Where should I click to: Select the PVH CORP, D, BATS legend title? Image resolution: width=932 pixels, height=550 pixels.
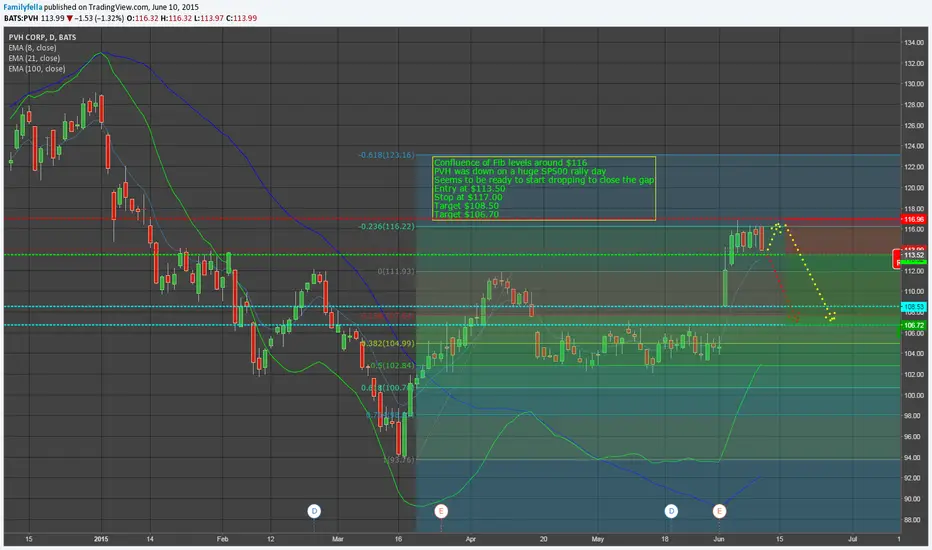42,37
